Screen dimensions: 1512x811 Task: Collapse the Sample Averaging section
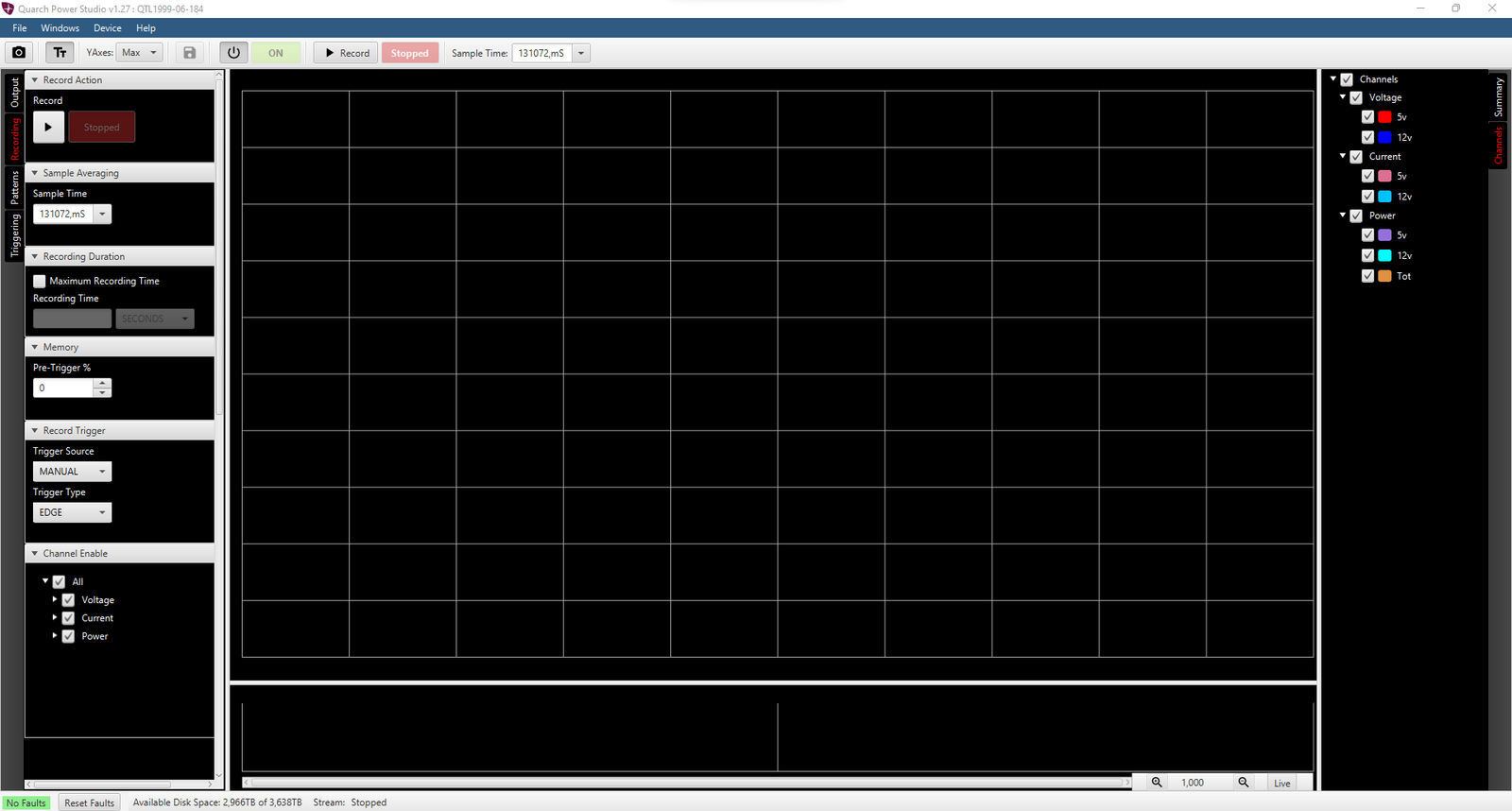coord(35,173)
